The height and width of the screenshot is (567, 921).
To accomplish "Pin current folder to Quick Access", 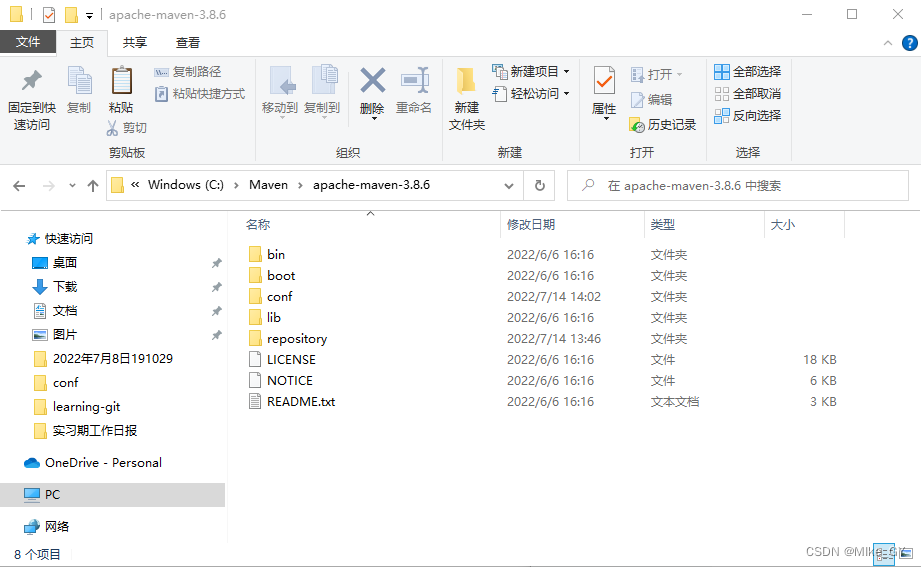I will click(32, 99).
